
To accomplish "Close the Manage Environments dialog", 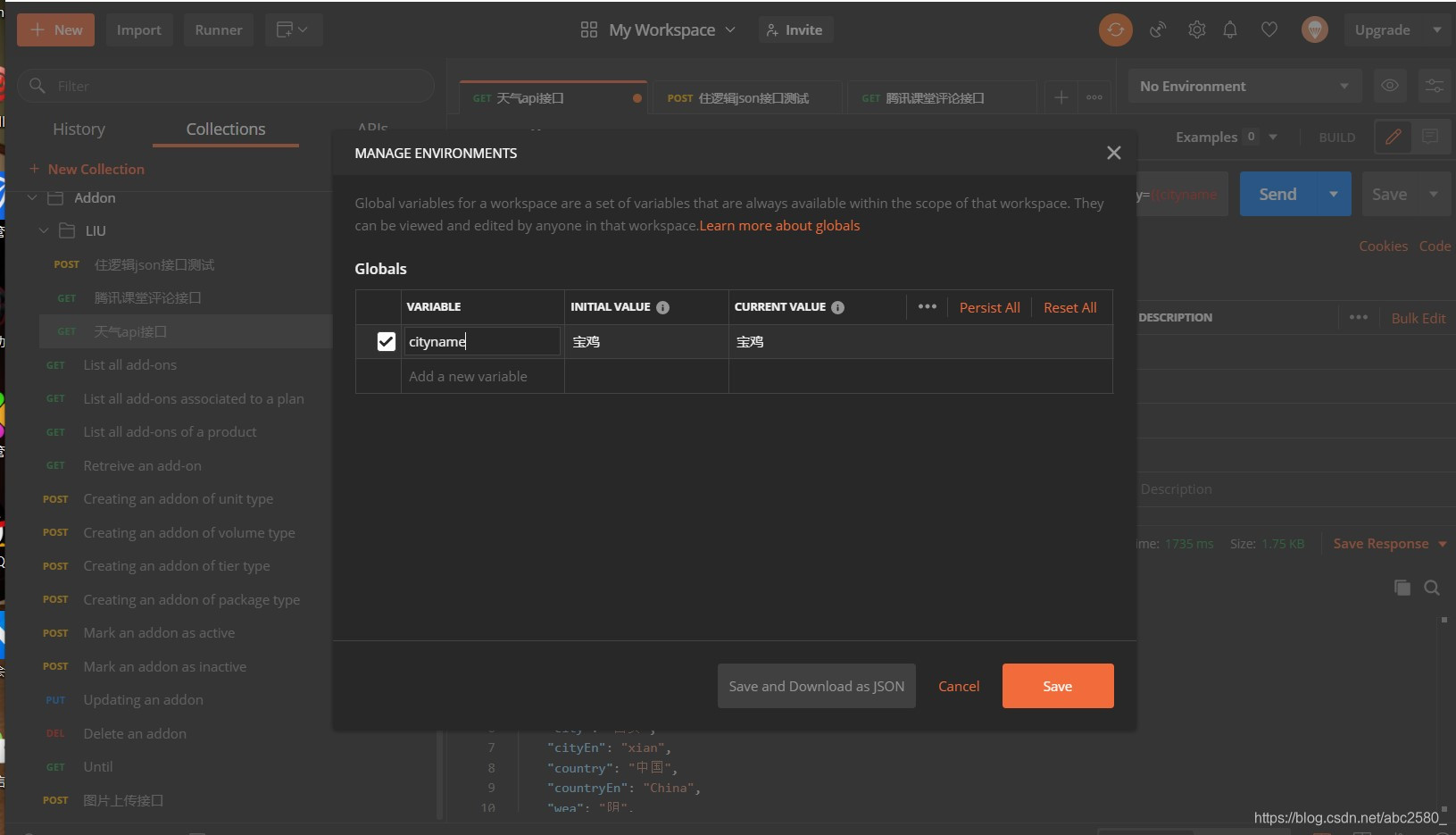I will (x=1113, y=153).
